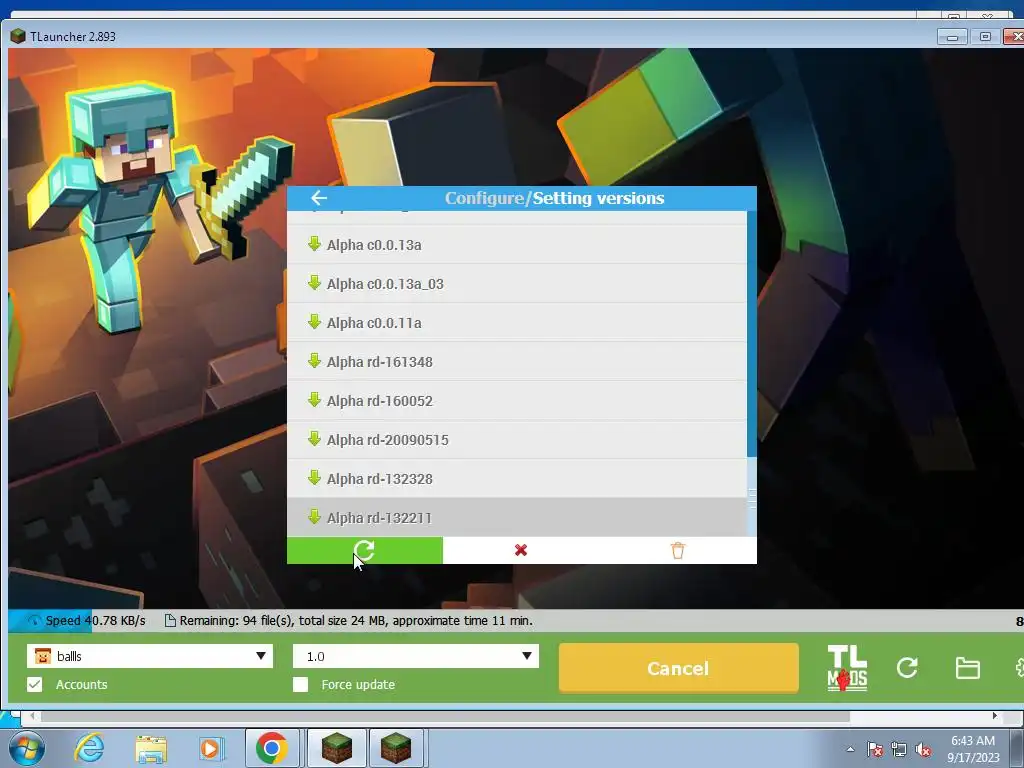Click the network tray icon
The height and width of the screenshot is (768, 1024).
(899, 749)
